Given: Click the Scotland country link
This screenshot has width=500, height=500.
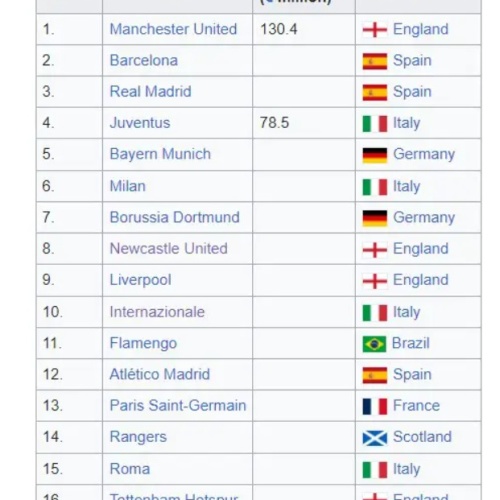Looking at the screenshot, I should point(422,437).
